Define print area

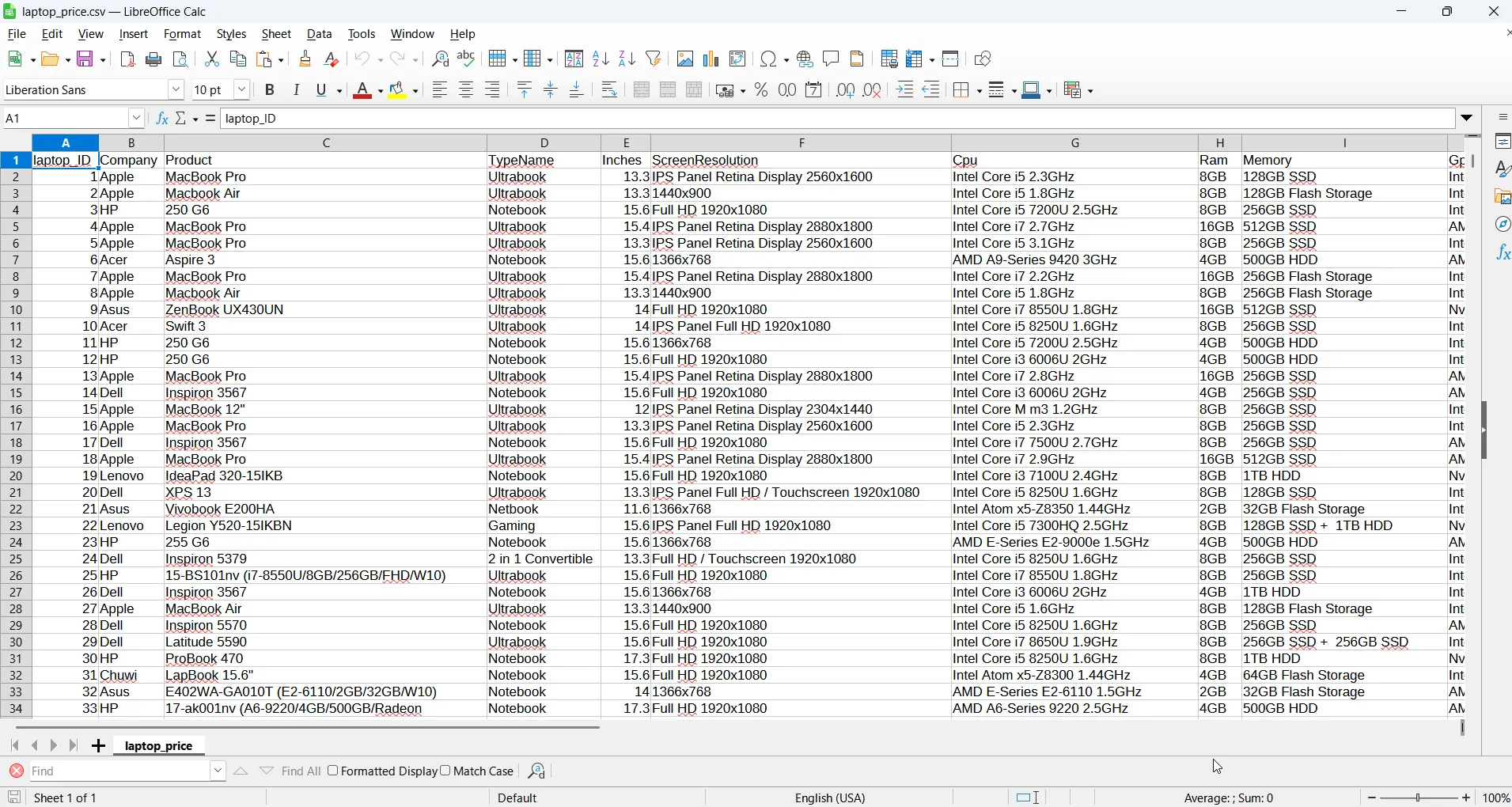coord(891,59)
